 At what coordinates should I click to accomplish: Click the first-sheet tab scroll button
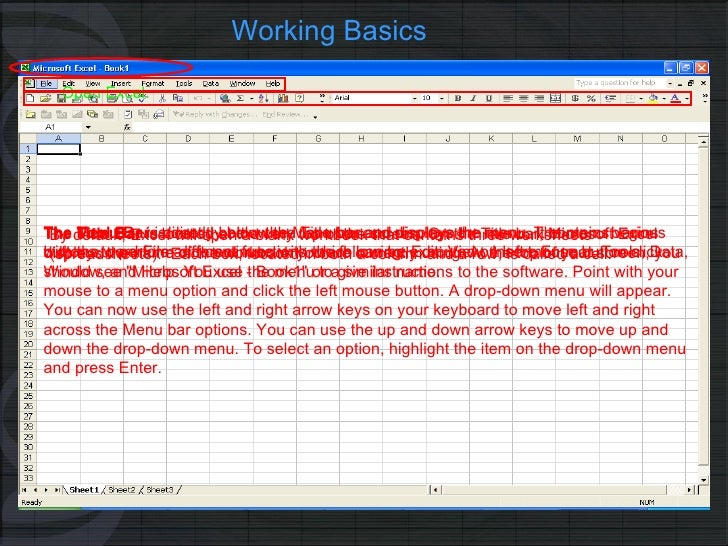24,490
